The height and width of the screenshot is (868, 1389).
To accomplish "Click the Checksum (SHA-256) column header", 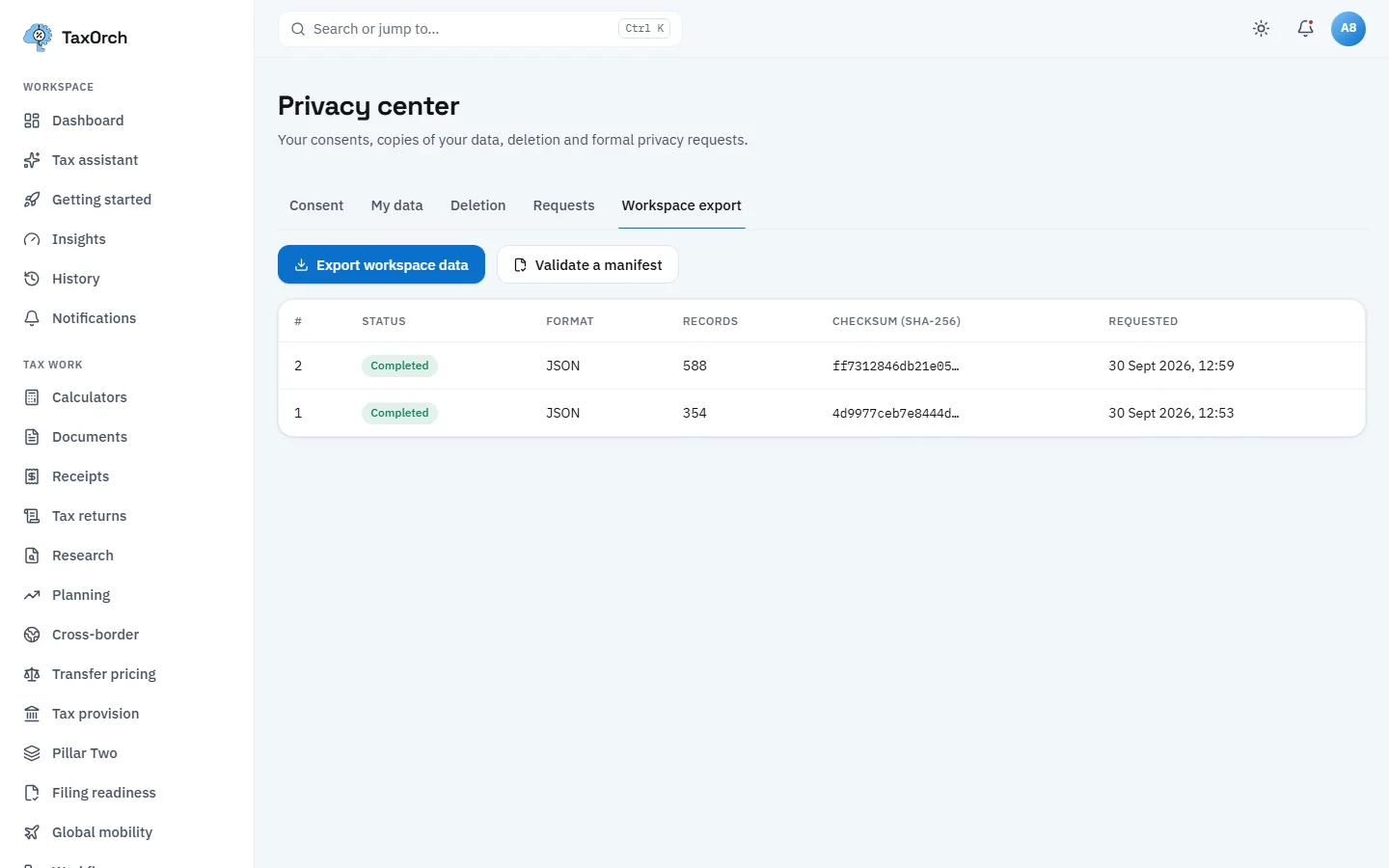I will (x=896, y=321).
